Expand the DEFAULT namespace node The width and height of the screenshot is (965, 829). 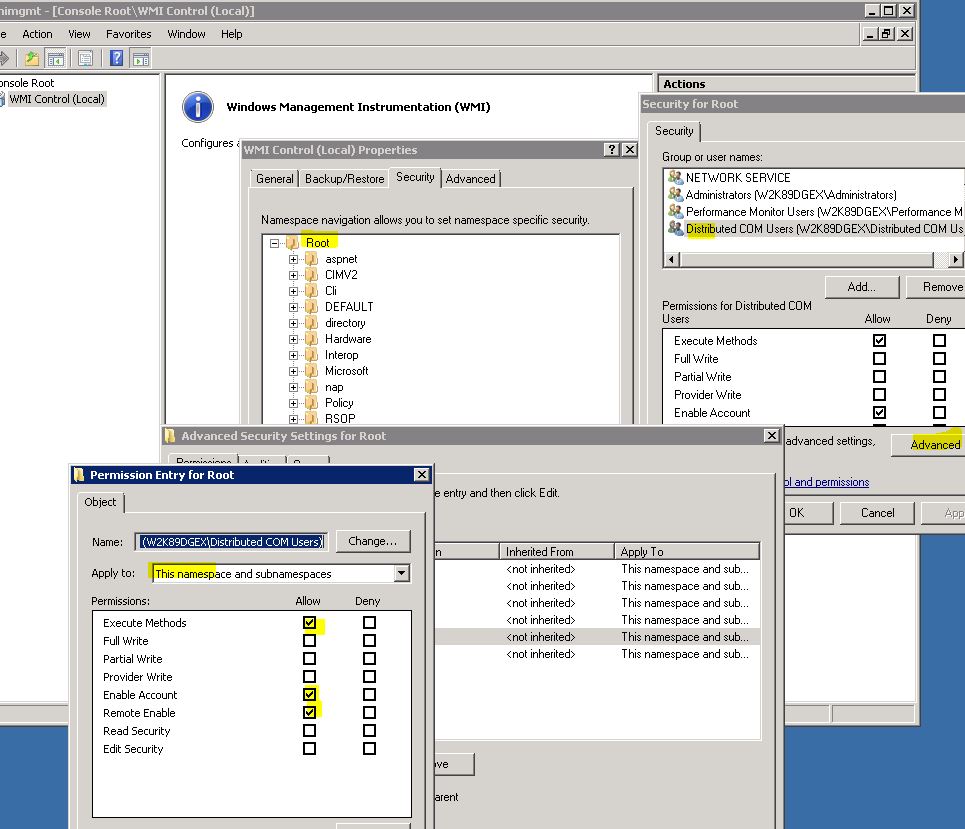294,308
